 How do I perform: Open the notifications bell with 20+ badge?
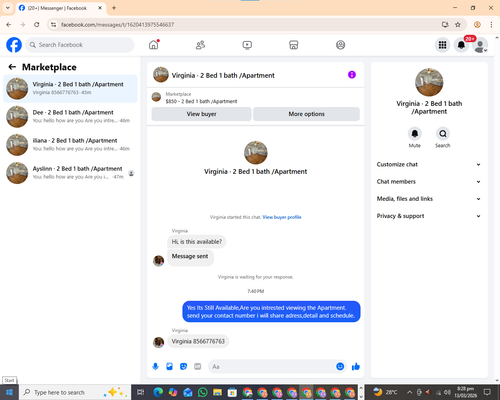461,45
